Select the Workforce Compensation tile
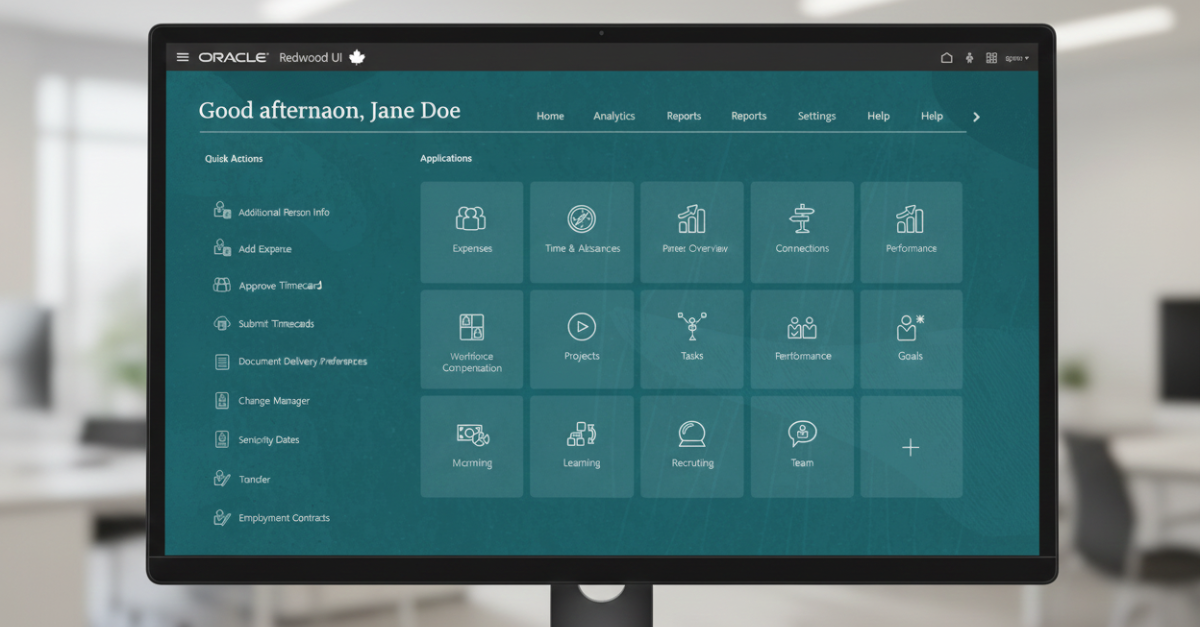 click(x=471, y=339)
